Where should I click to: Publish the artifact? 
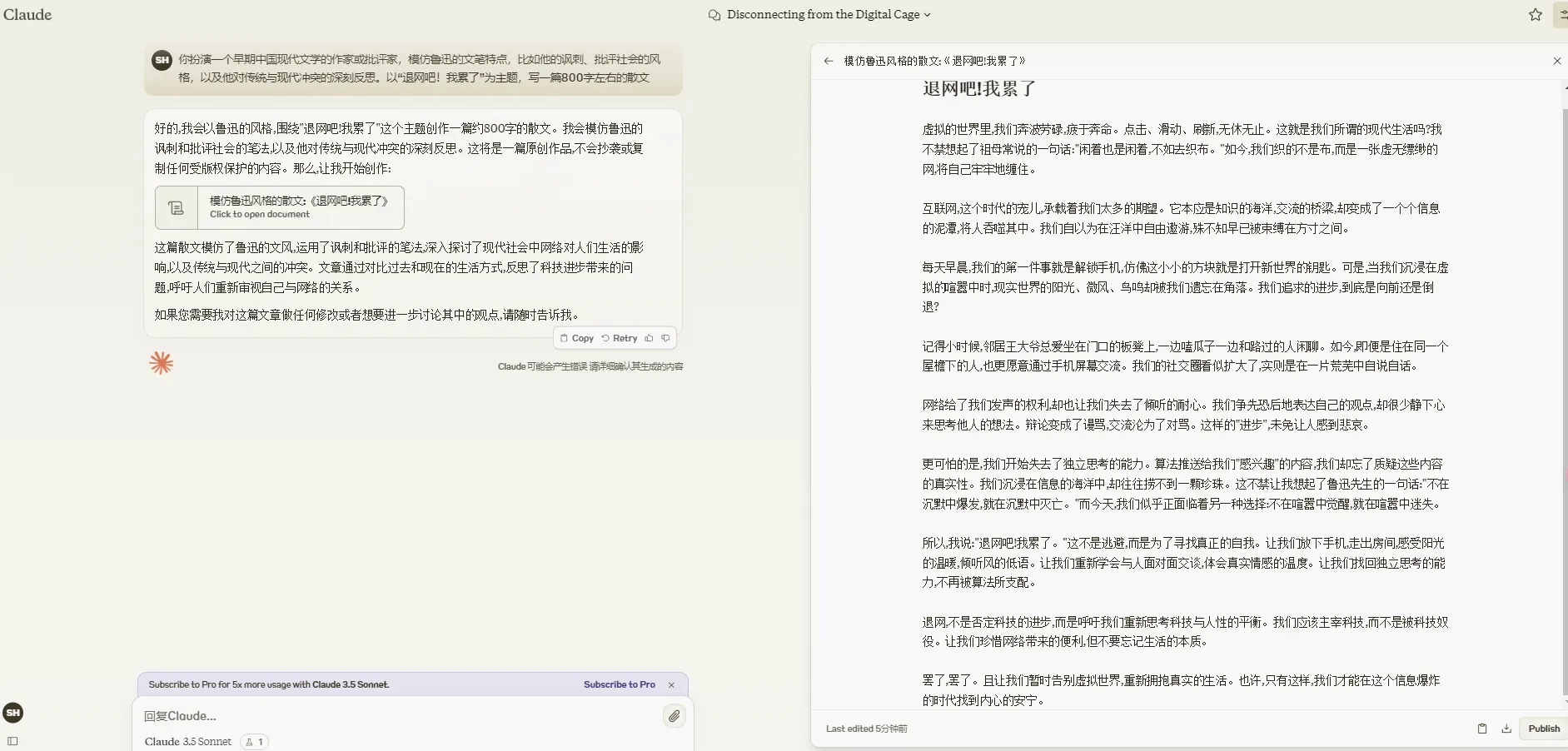[x=1543, y=729]
